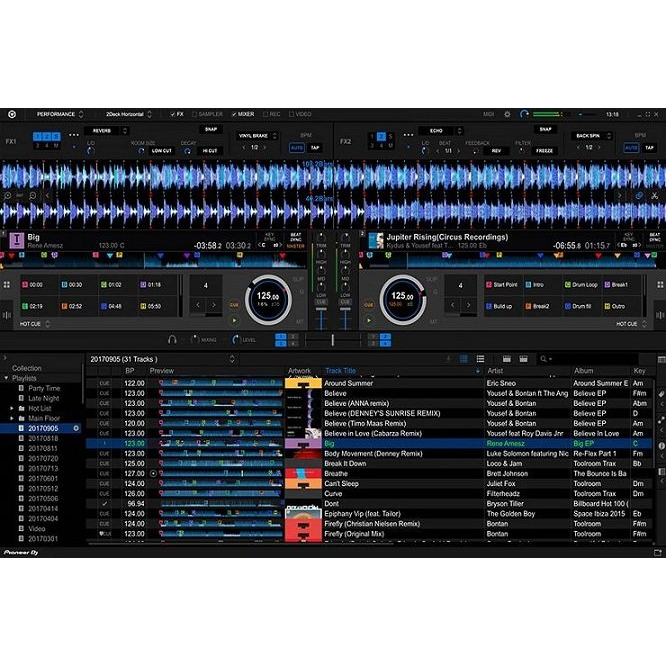Click the rekordbox logo icon at top left

10,114
